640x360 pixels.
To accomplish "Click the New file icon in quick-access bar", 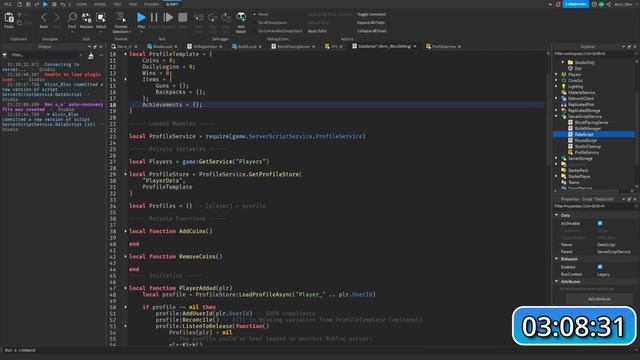I will [19, 4].
